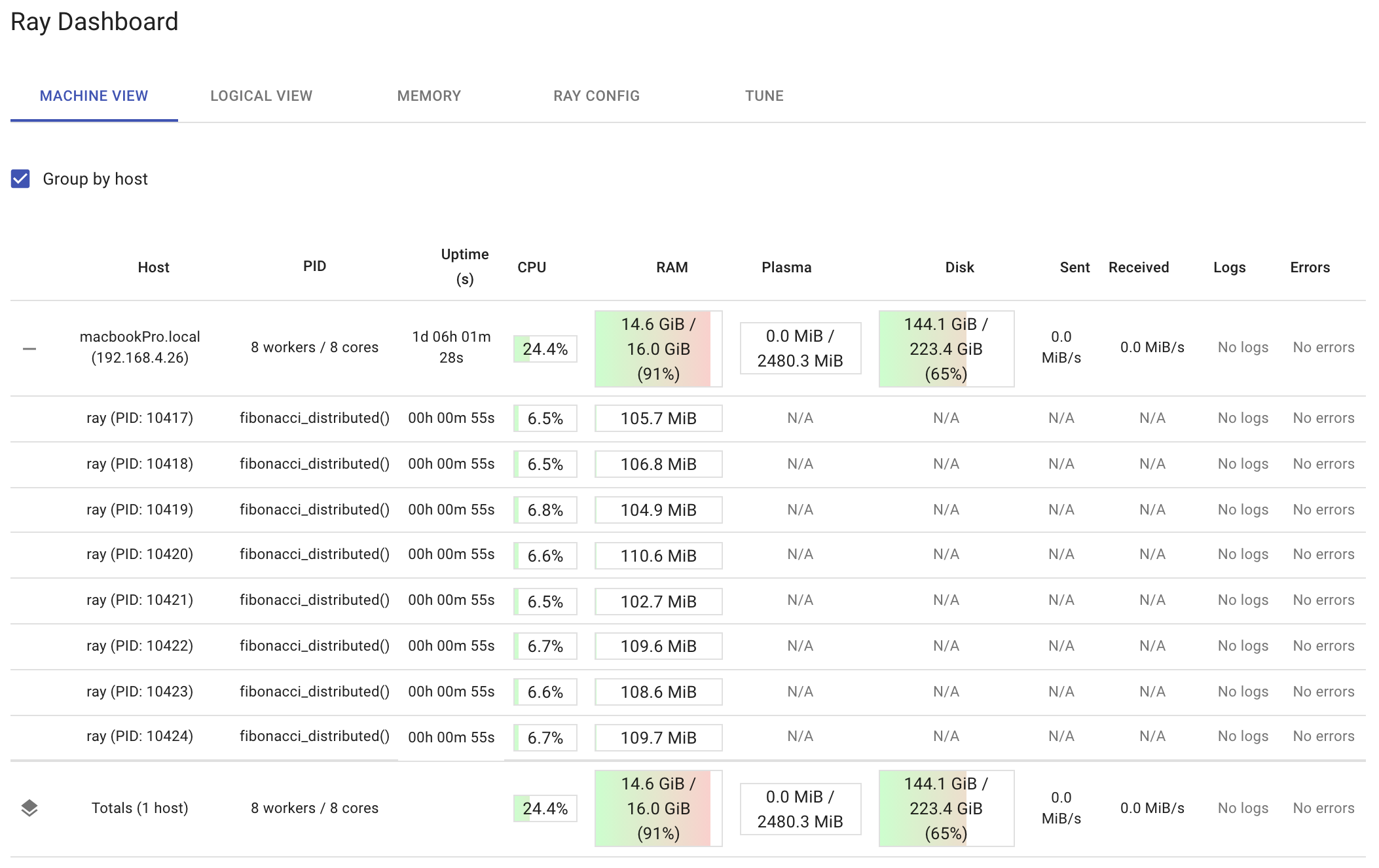The image size is (1379, 868).
Task: Click the host Plasma usage box
Action: [800, 348]
